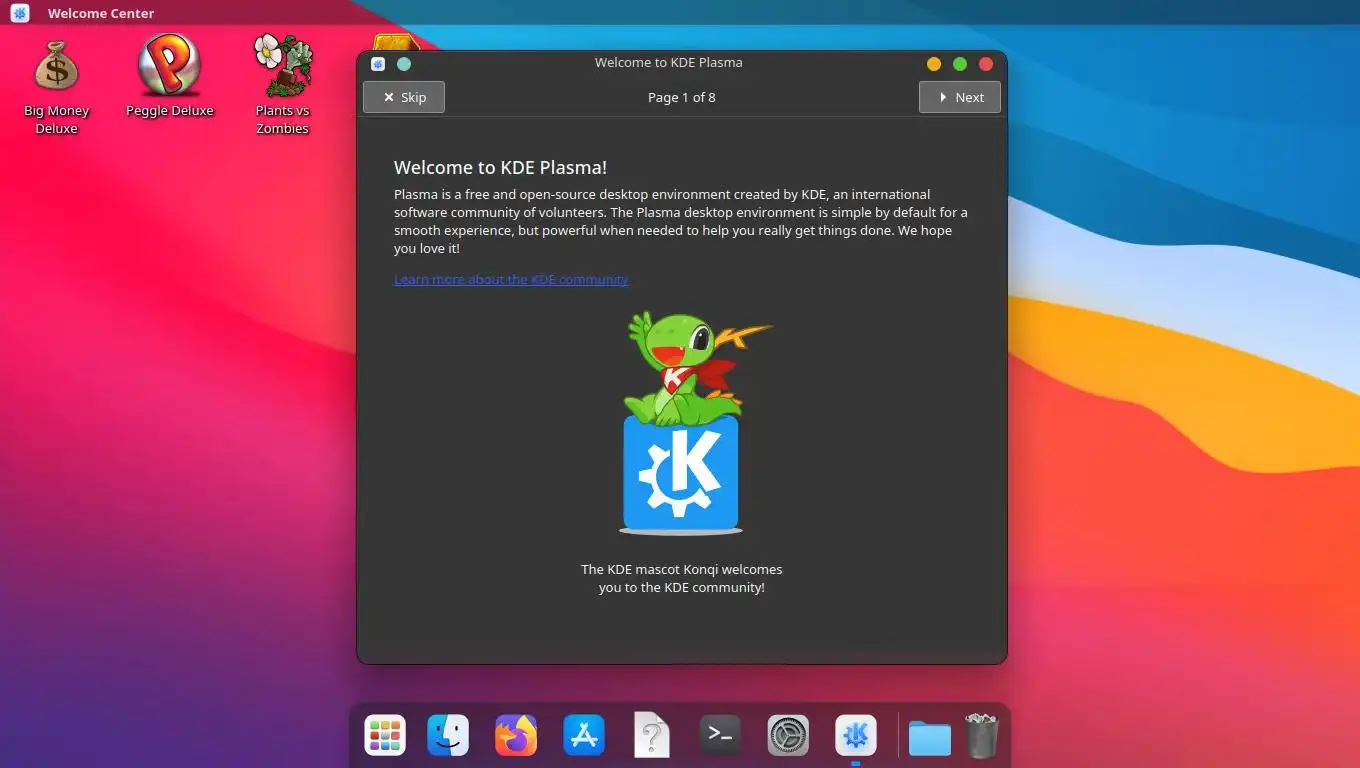Click the Welcome to KDE Plasma! heading

pyautogui.click(x=500, y=167)
